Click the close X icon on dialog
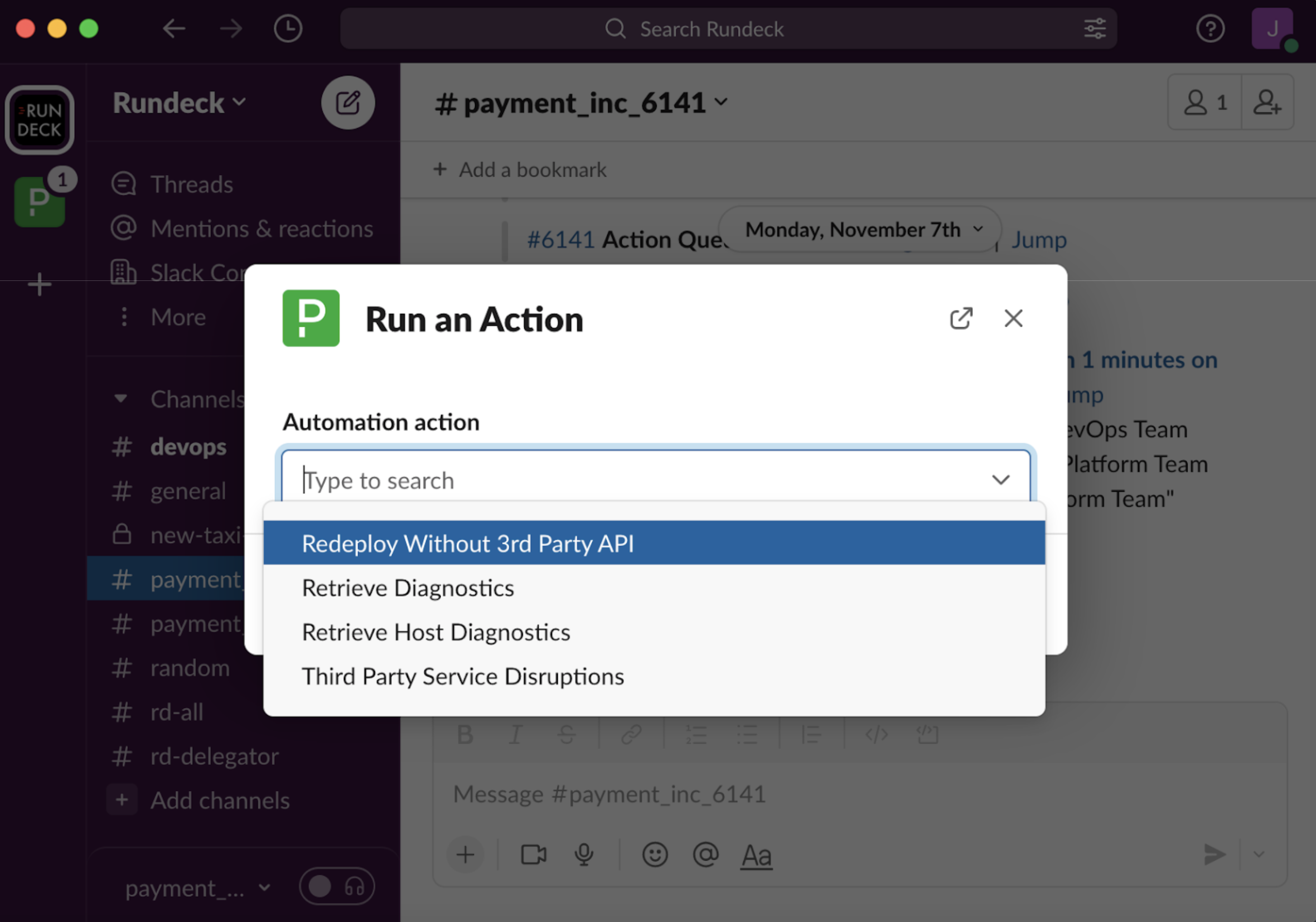 pos(1013,318)
